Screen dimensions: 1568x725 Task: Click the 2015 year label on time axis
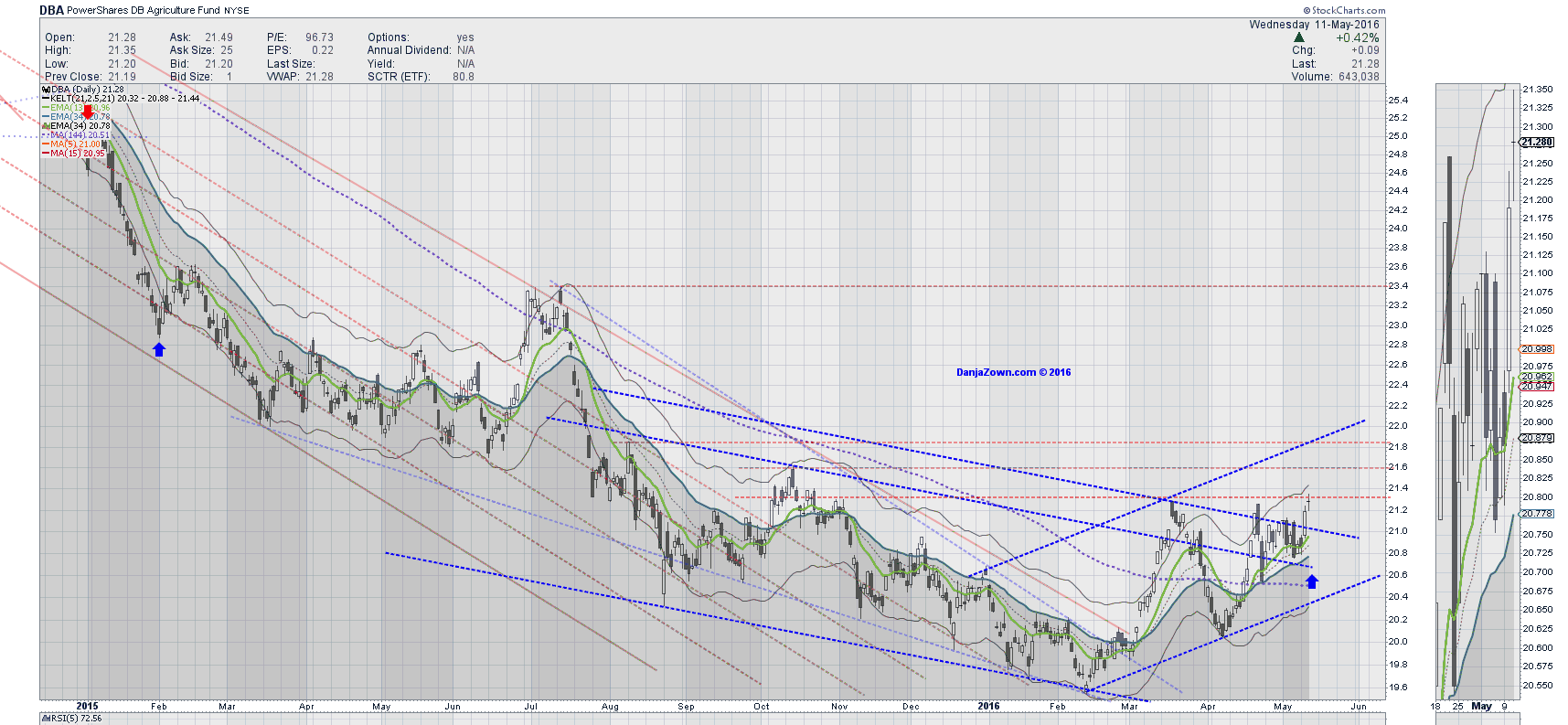click(x=87, y=706)
